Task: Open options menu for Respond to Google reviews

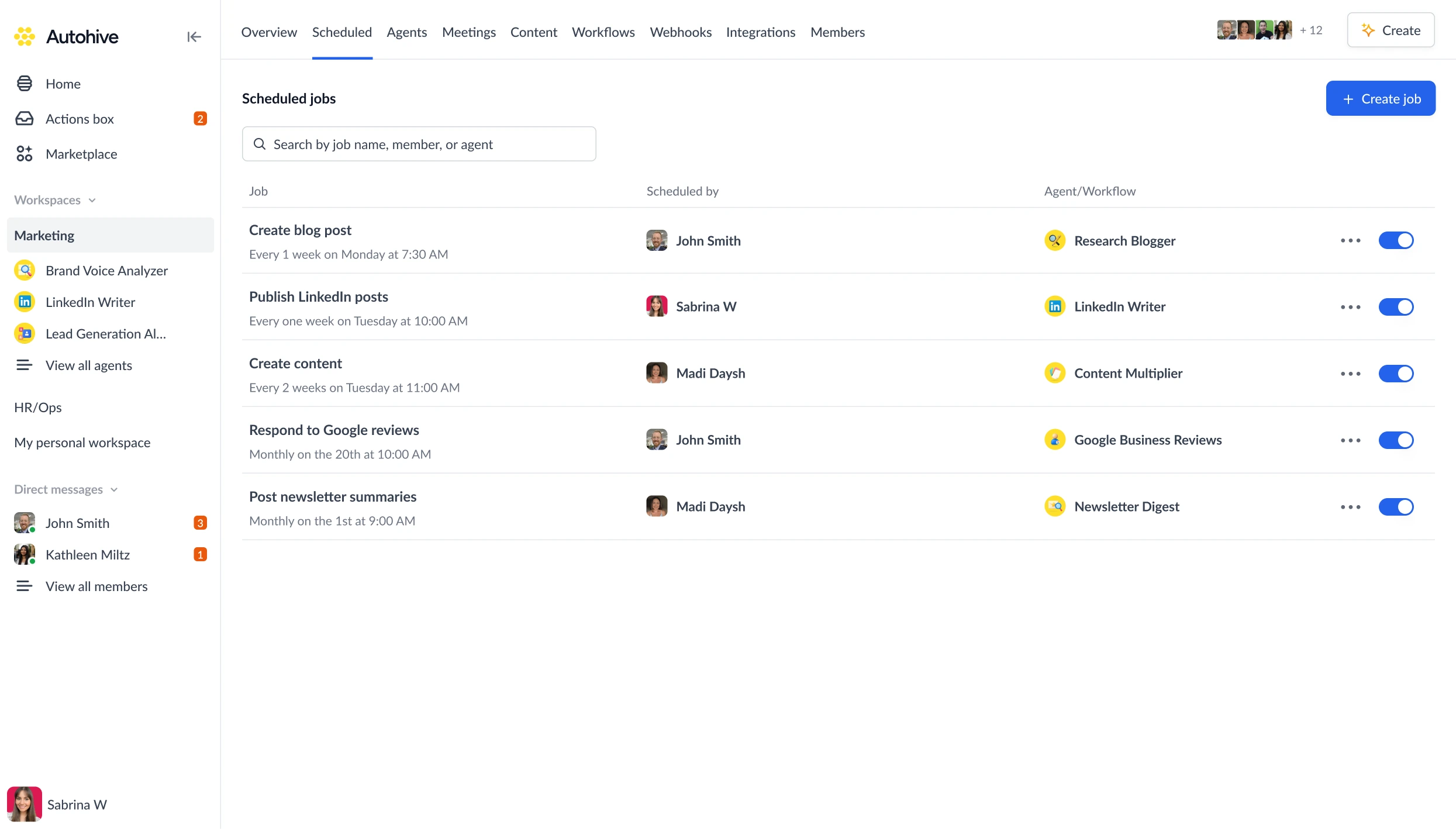Action: tap(1350, 440)
